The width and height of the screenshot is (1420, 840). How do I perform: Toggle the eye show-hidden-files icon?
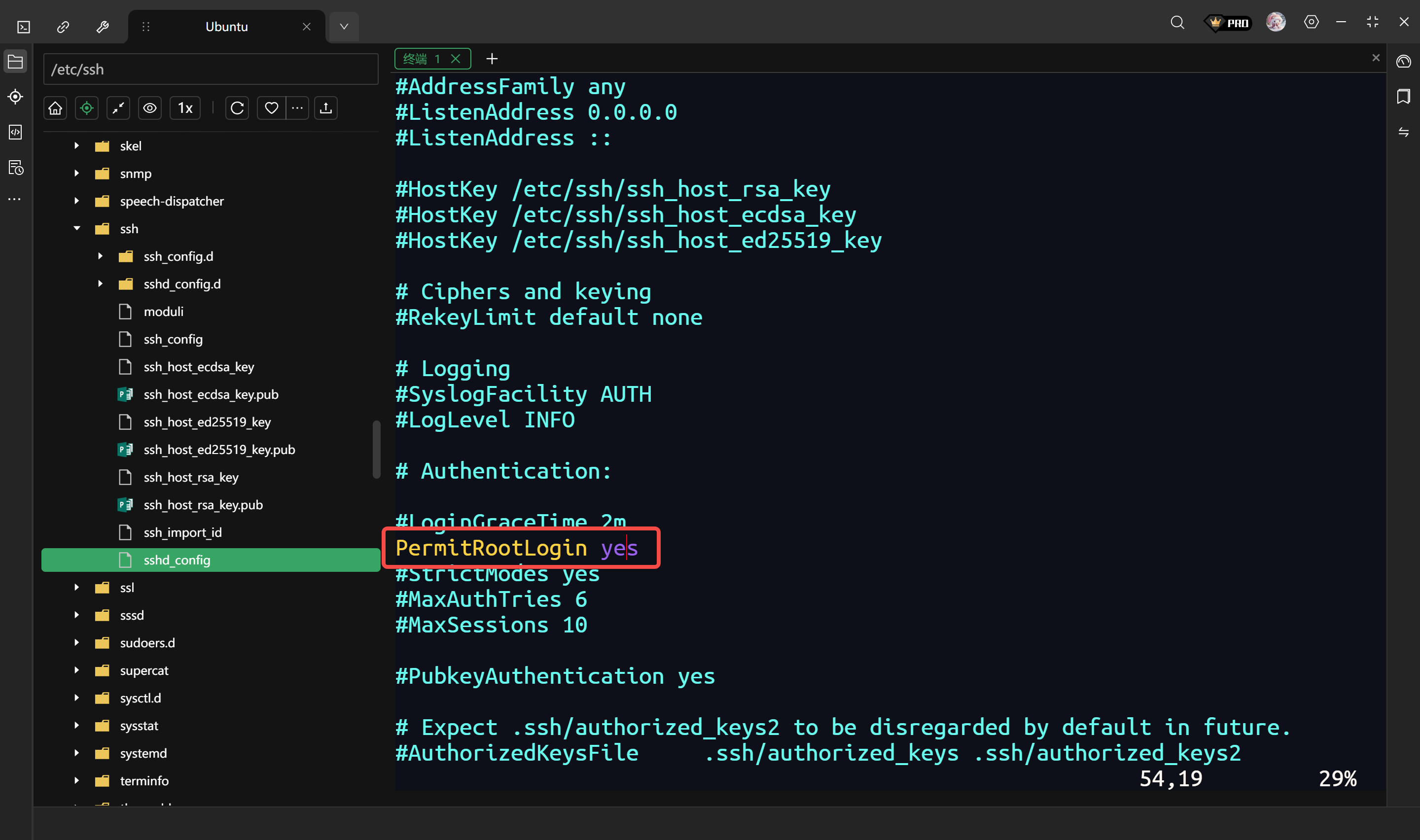[150, 108]
